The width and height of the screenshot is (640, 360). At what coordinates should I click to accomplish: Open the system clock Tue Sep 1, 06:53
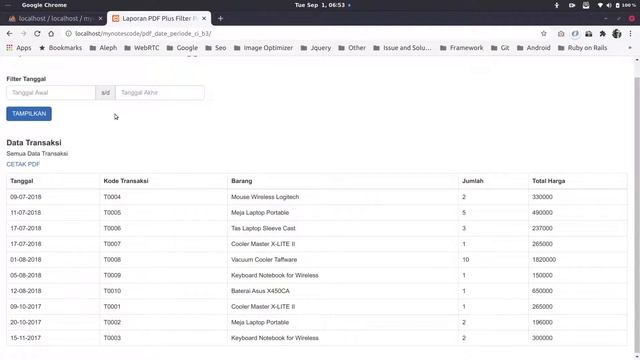pyautogui.click(x=320, y=5)
